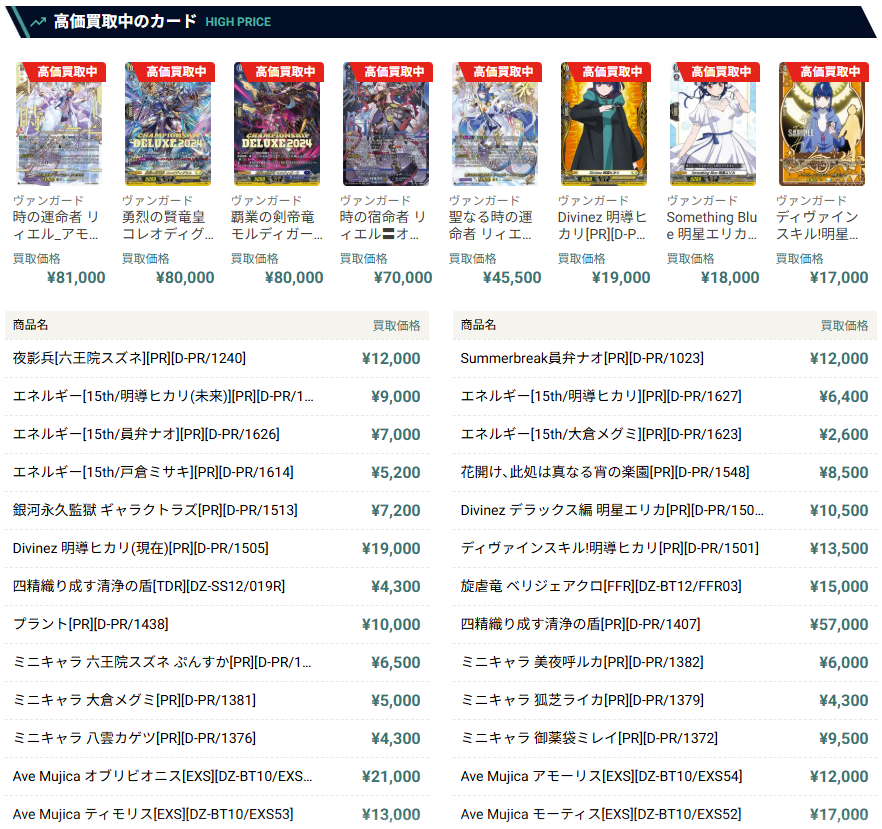Click the ¥21,000 price in table
This screenshot has height=829, width=882.
tap(391, 776)
